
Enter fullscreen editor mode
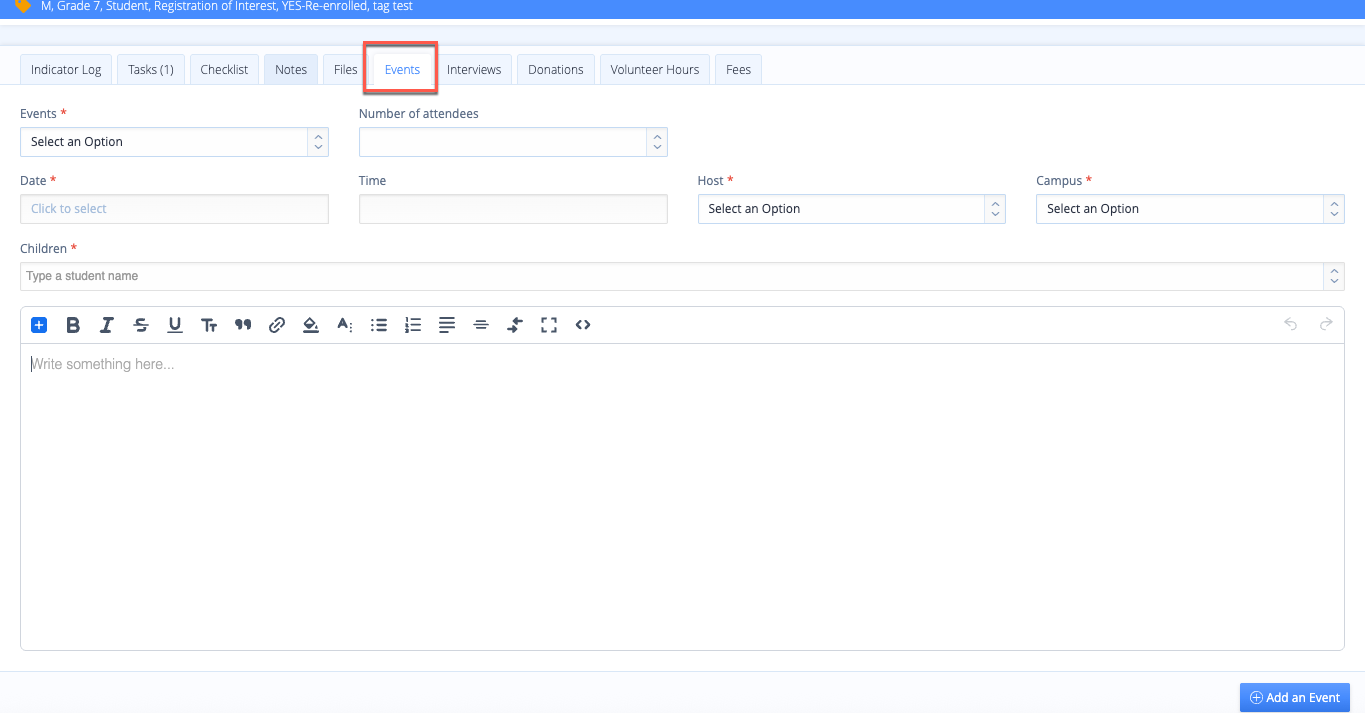click(549, 325)
